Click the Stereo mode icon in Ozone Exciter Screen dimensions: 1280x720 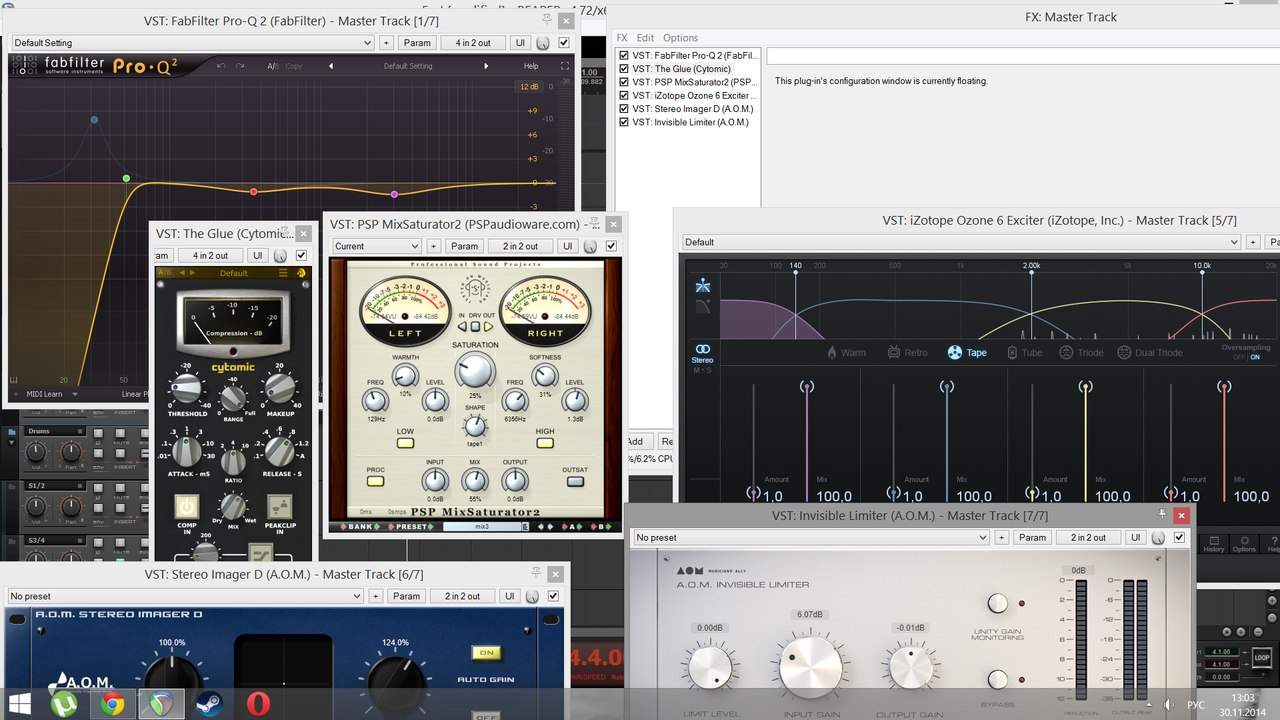pyautogui.click(x=702, y=350)
